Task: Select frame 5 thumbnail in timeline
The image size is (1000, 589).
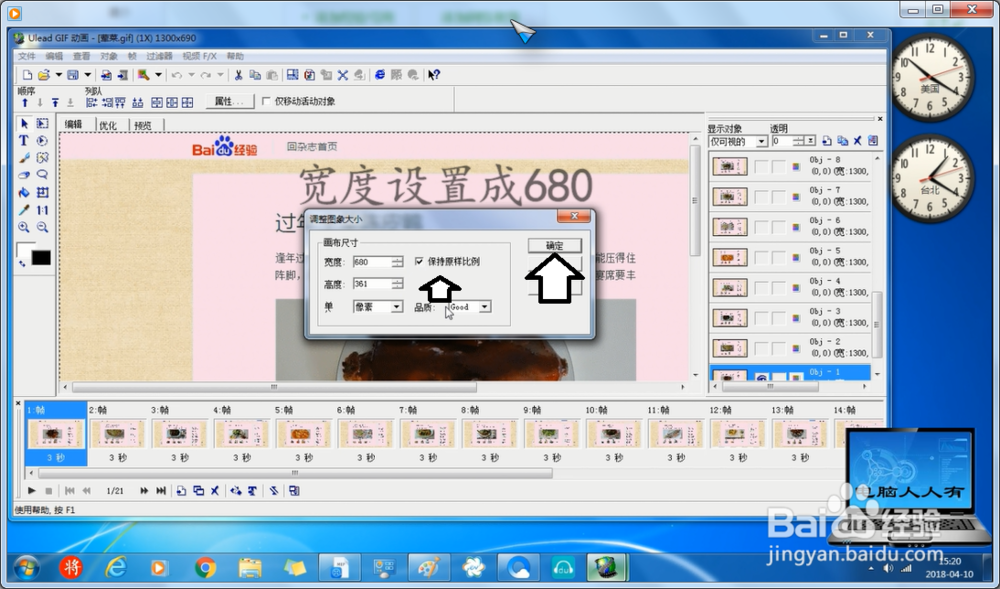Action: click(x=304, y=434)
